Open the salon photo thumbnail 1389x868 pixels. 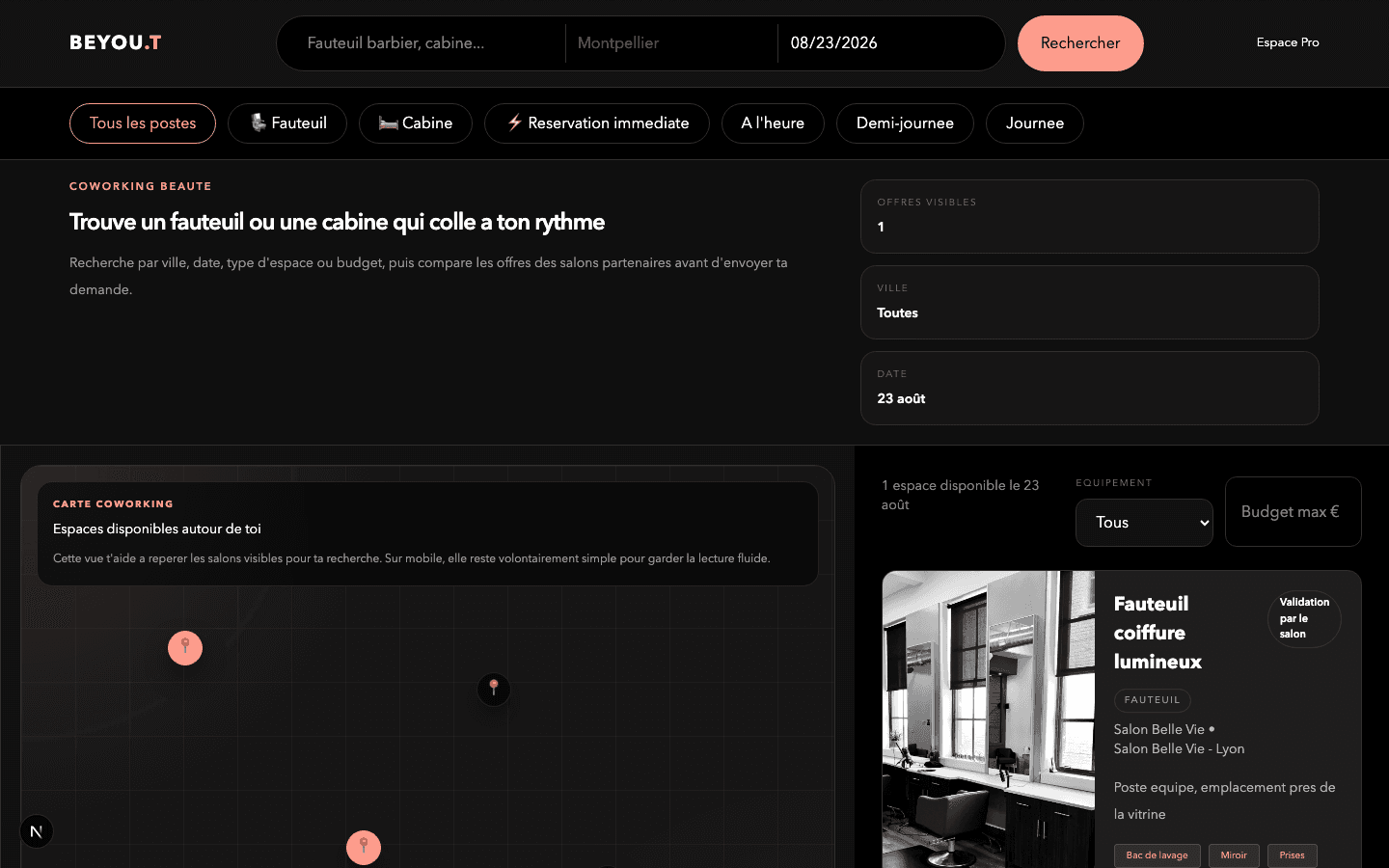(989, 719)
